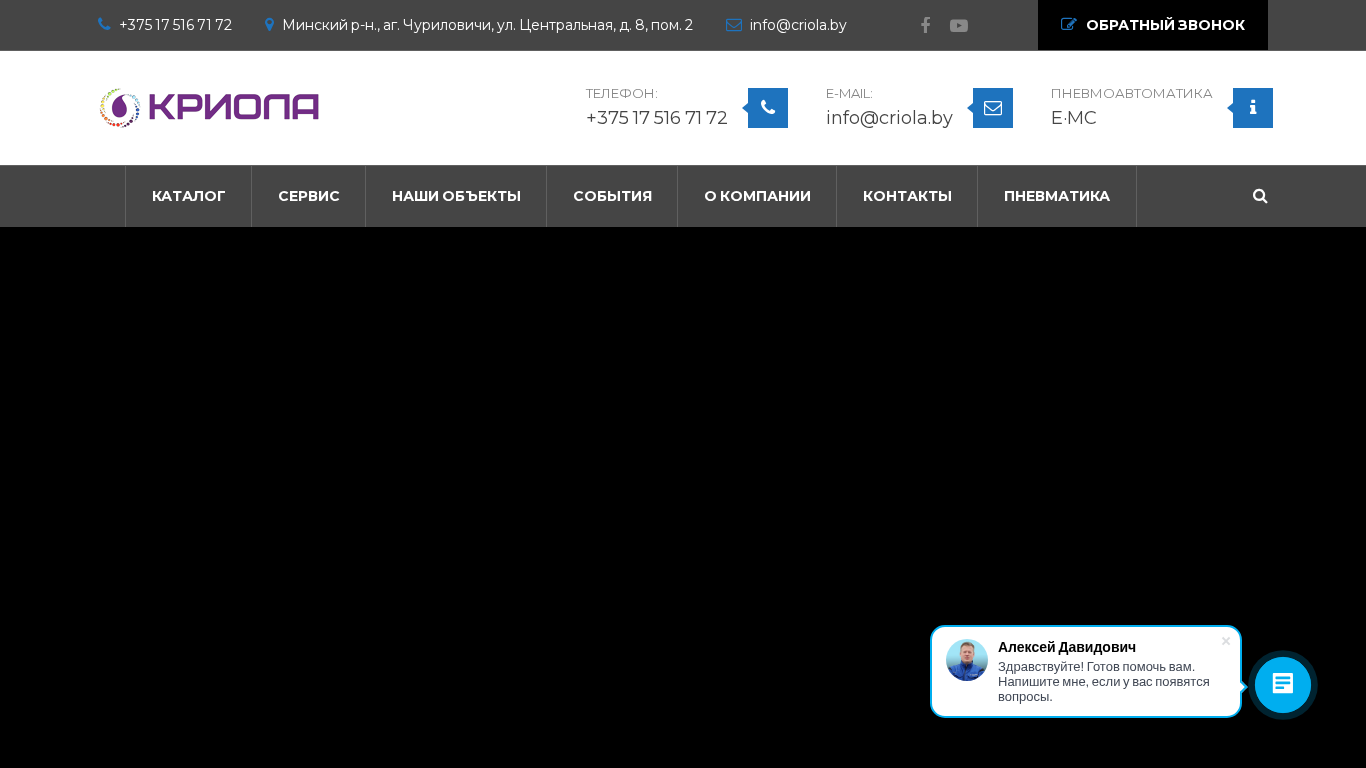The image size is (1366, 768).
Task: Open the Facebook page icon
Action: (925, 25)
